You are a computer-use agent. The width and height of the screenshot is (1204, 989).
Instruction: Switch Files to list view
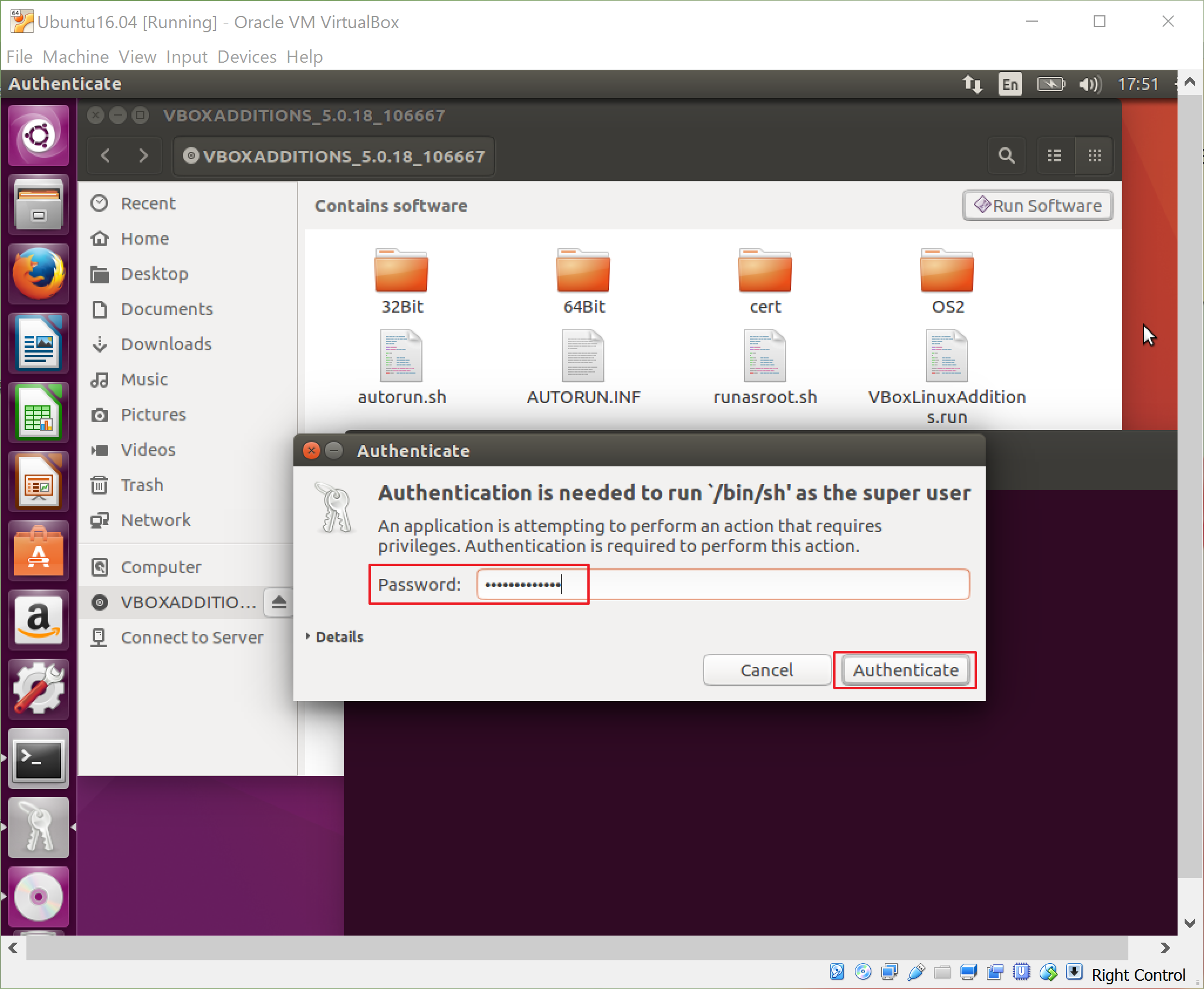point(1055,156)
